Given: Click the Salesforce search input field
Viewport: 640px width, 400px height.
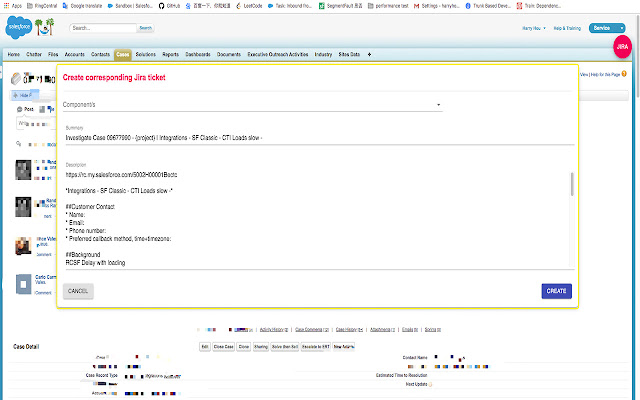Looking at the screenshot, I should [x=103, y=28].
